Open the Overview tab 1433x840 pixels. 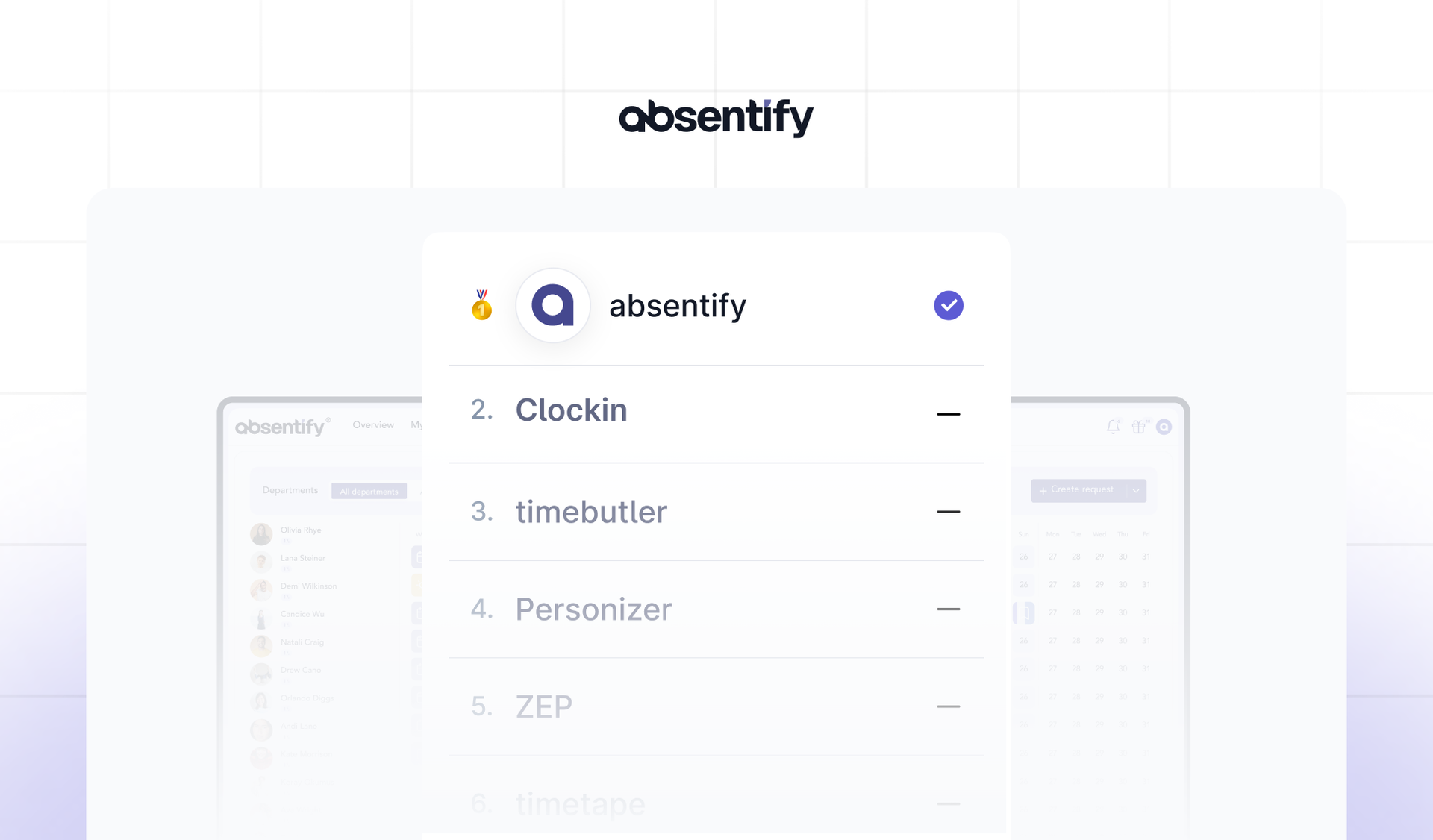click(373, 424)
